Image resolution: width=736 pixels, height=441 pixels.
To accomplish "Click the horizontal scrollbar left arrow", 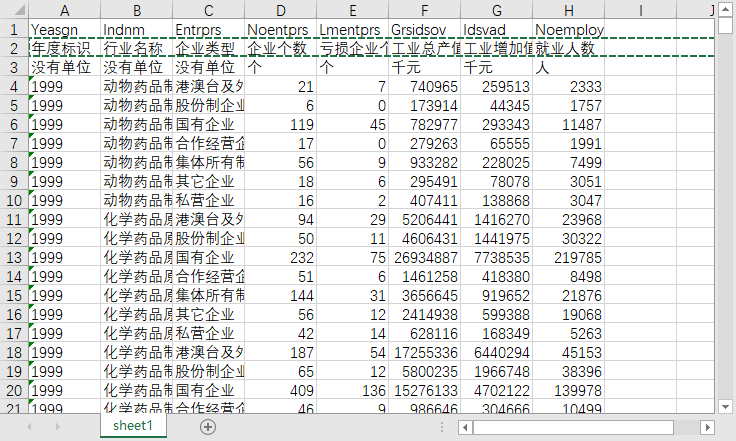I will (465, 427).
